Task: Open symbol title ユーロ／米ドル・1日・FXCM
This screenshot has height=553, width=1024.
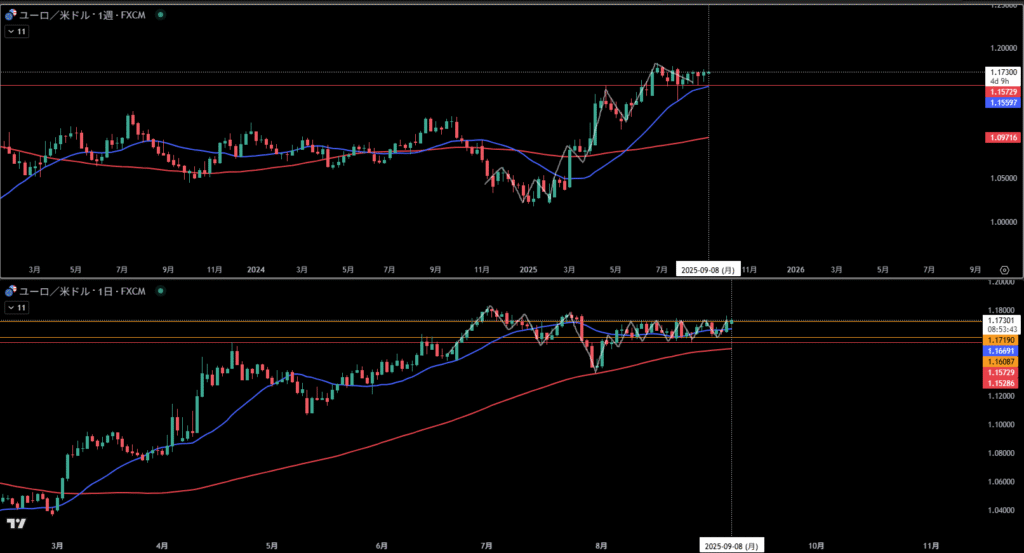Action: tap(82, 291)
